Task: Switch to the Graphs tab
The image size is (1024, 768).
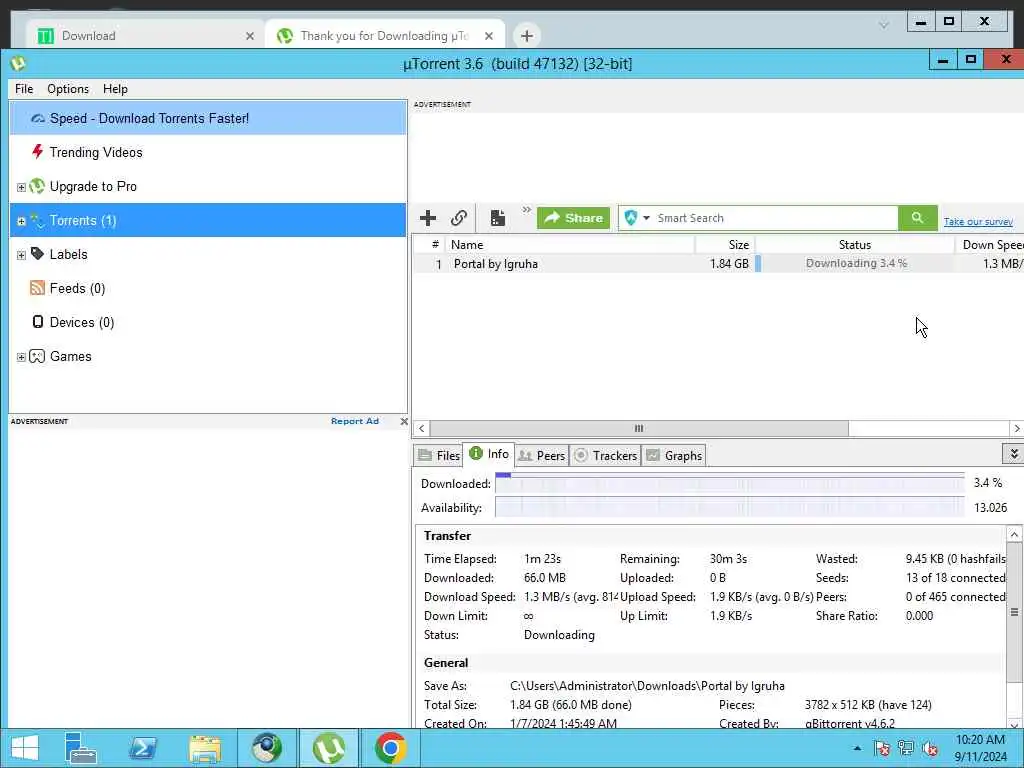Action: (x=674, y=455)
